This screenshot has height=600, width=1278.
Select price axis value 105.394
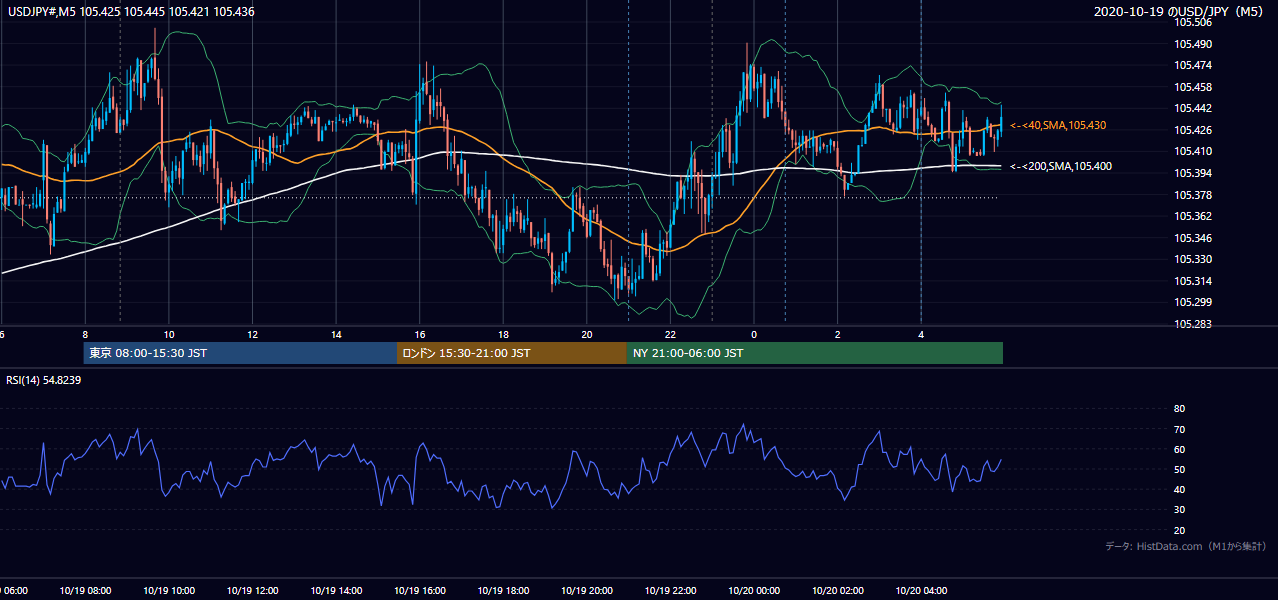1193,173
